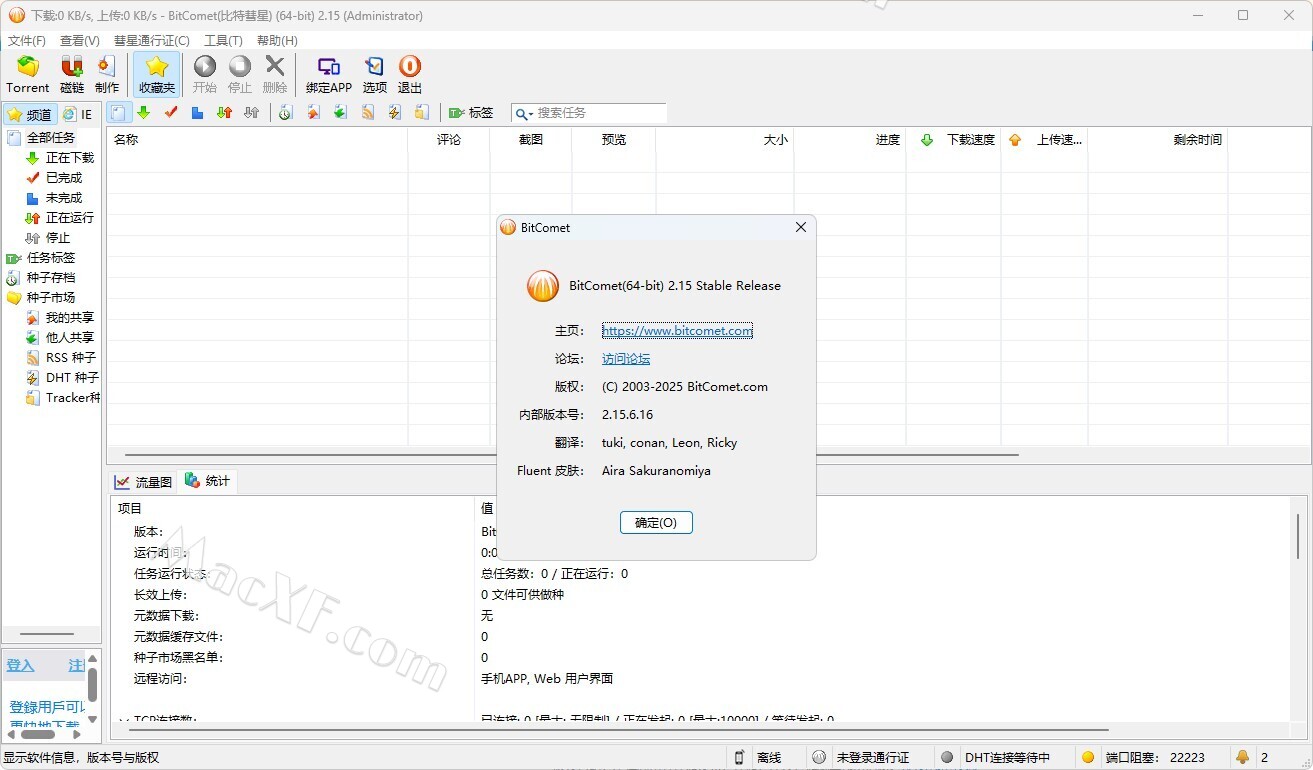Select 正在运行 in the sidebar tree
1313x770 pixels.
(x=70, y=218)
